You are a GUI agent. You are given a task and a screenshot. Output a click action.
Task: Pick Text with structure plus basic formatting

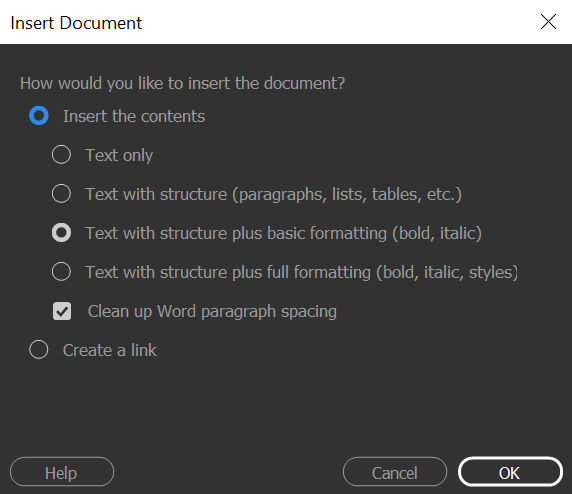coord(61,233)
